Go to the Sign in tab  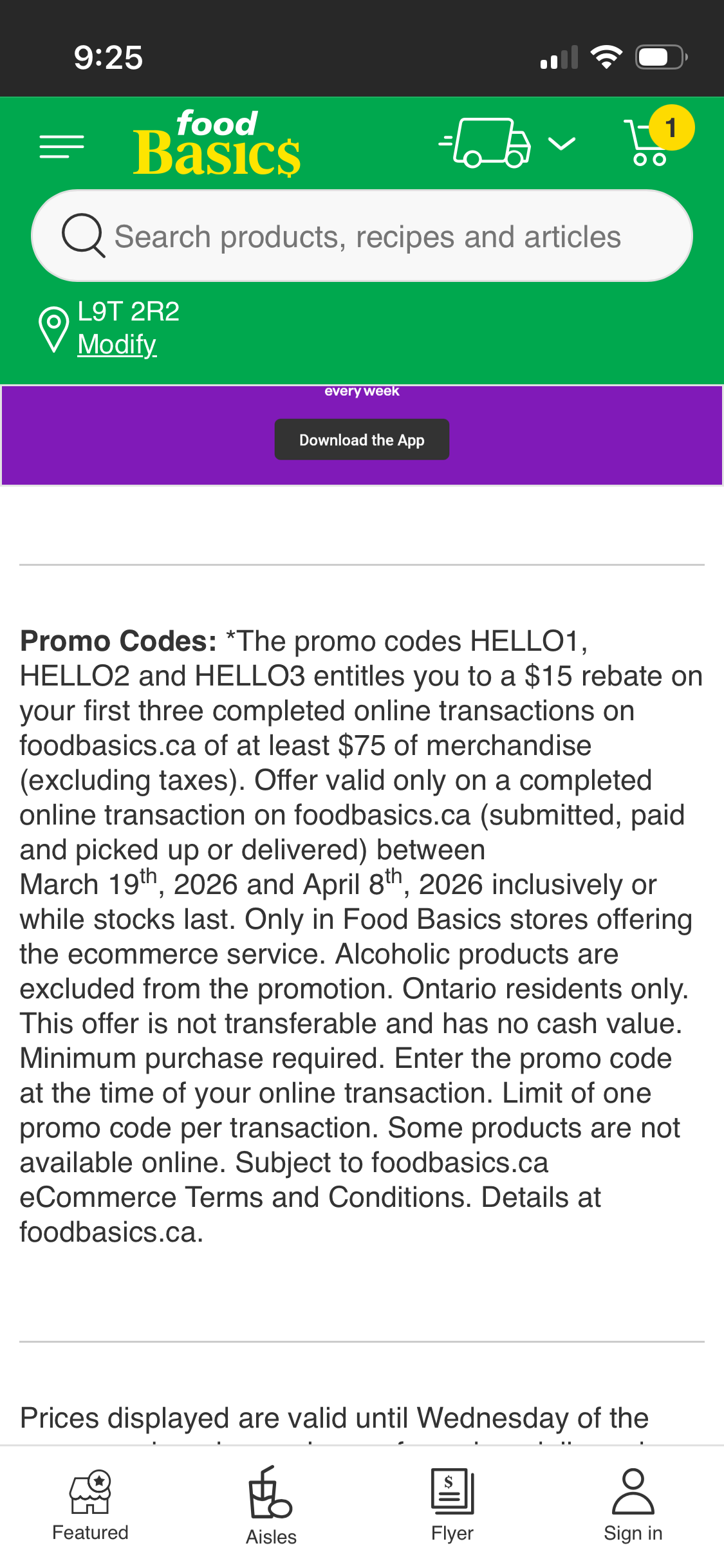click(633, 1506)
